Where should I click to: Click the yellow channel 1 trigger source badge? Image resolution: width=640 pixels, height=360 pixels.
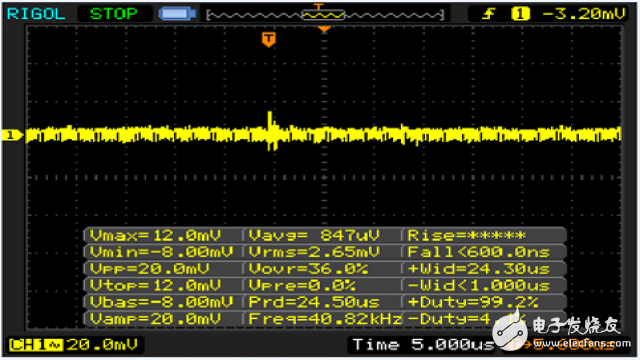(x=520, y=14)
